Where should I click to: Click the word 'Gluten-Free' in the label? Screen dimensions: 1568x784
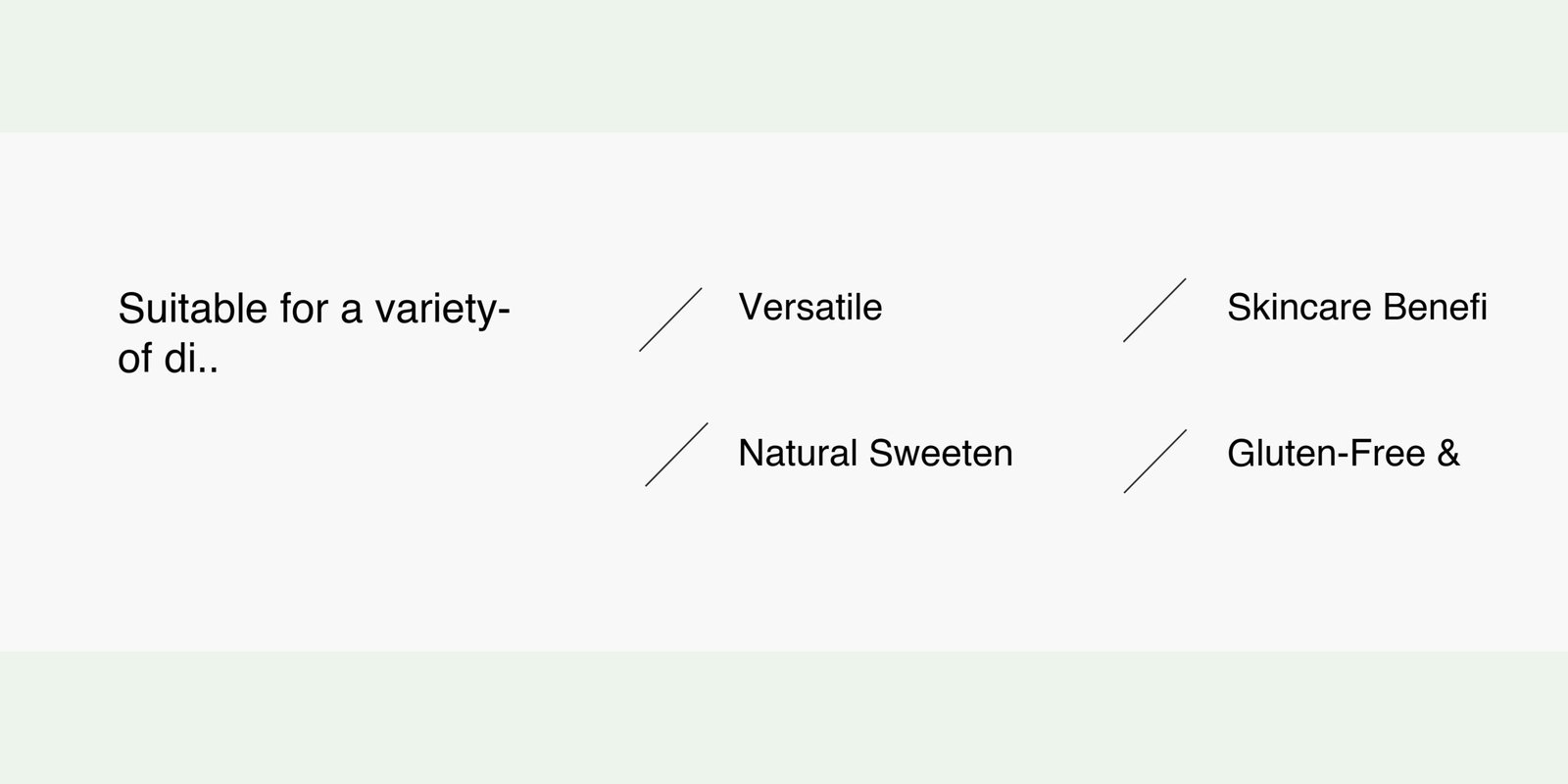pyautogui.click(x=1326, y=454)
